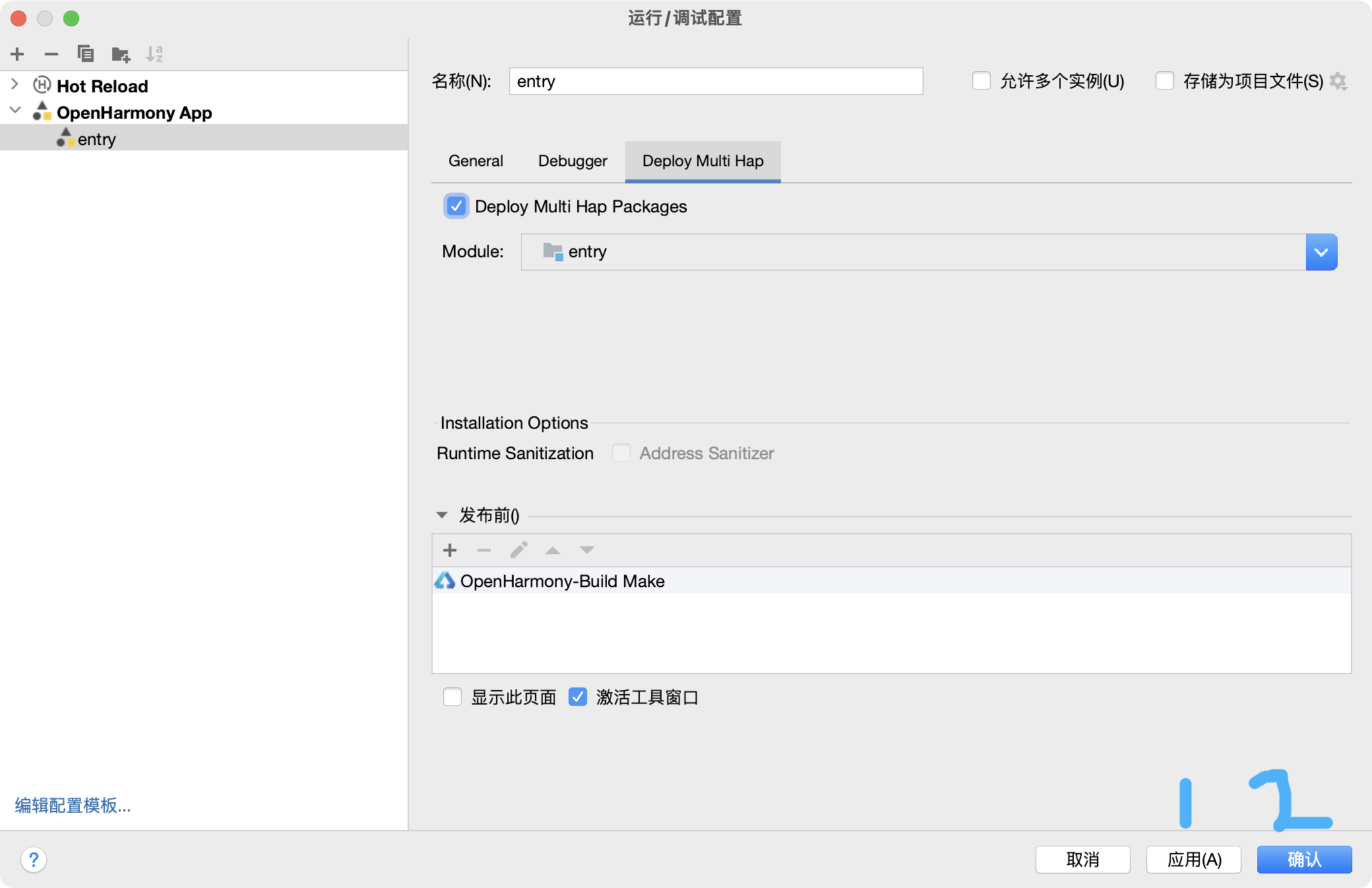Expand the Hot Reload tree node
This screenshot has width=1372, height=888.
(x=15, y=85)
